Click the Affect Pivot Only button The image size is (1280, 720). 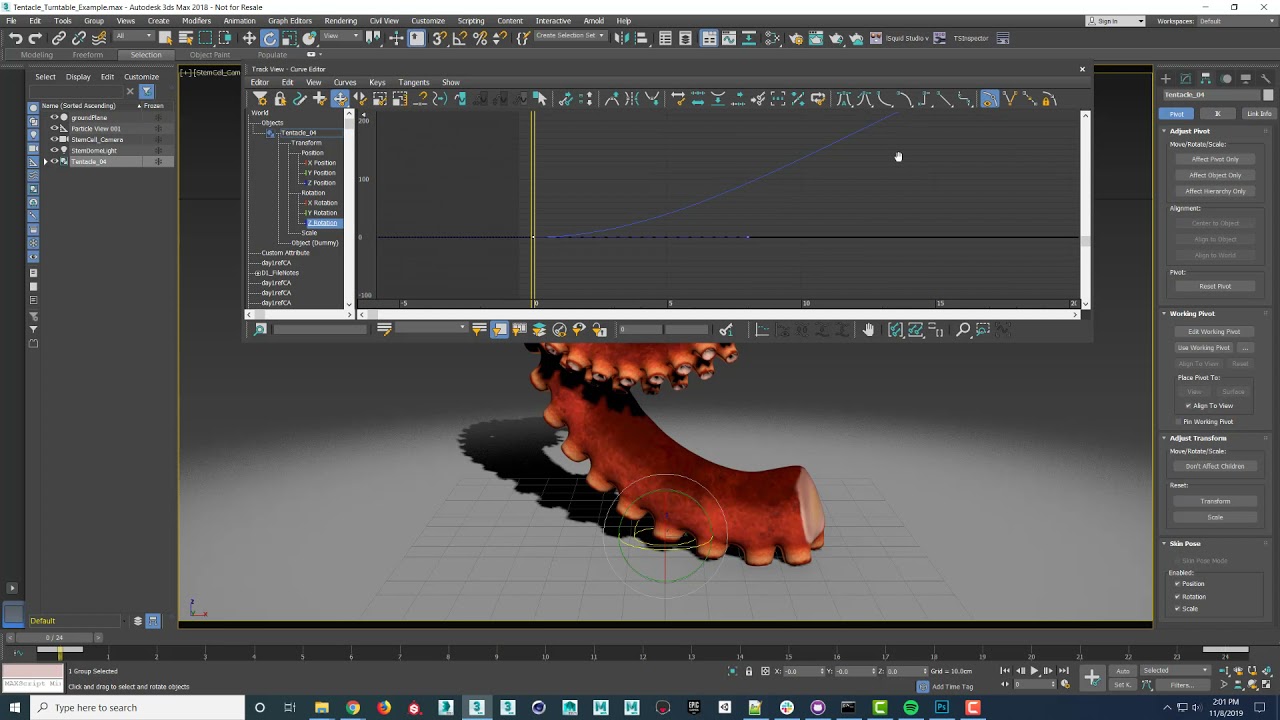click(1215, 159)
